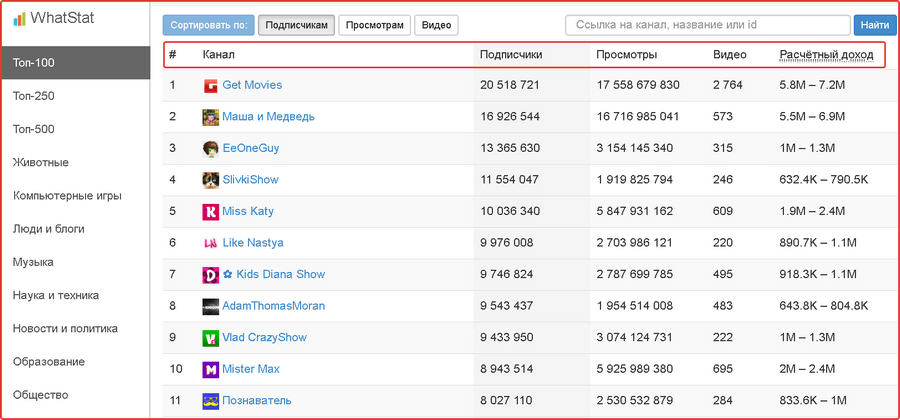This screenshot has height=420, width=900.
Task: Click the EeOneGuy channel avatar
Action: coord(211,149)
